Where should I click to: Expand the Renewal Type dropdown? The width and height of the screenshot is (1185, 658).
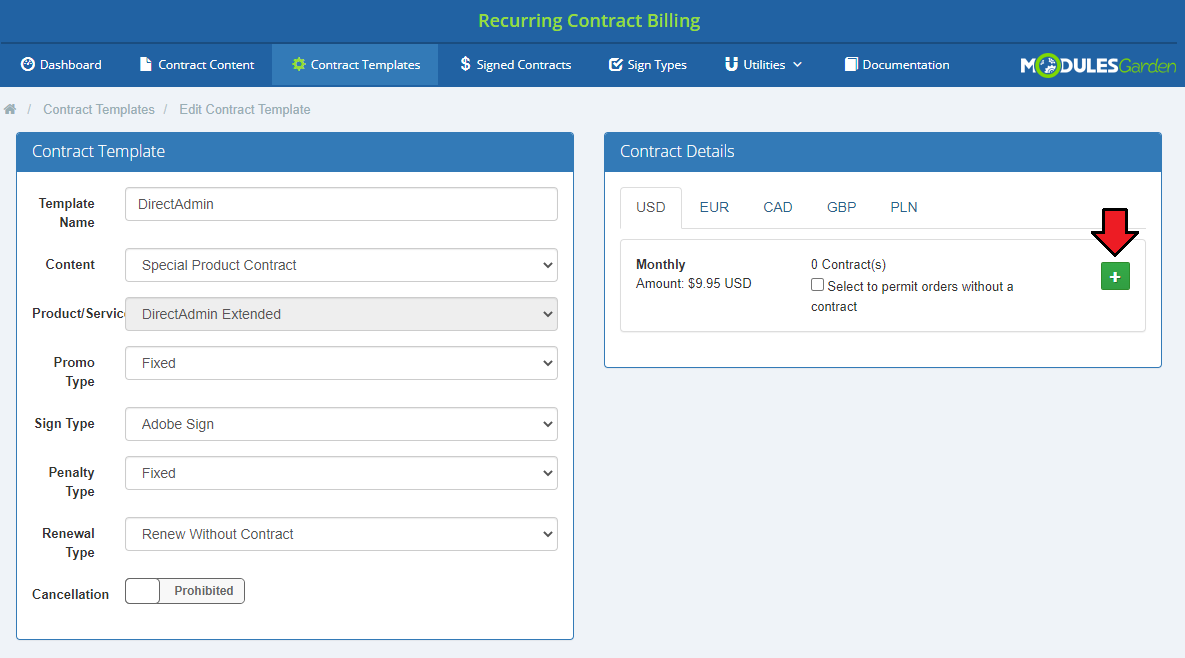point(342,534)
